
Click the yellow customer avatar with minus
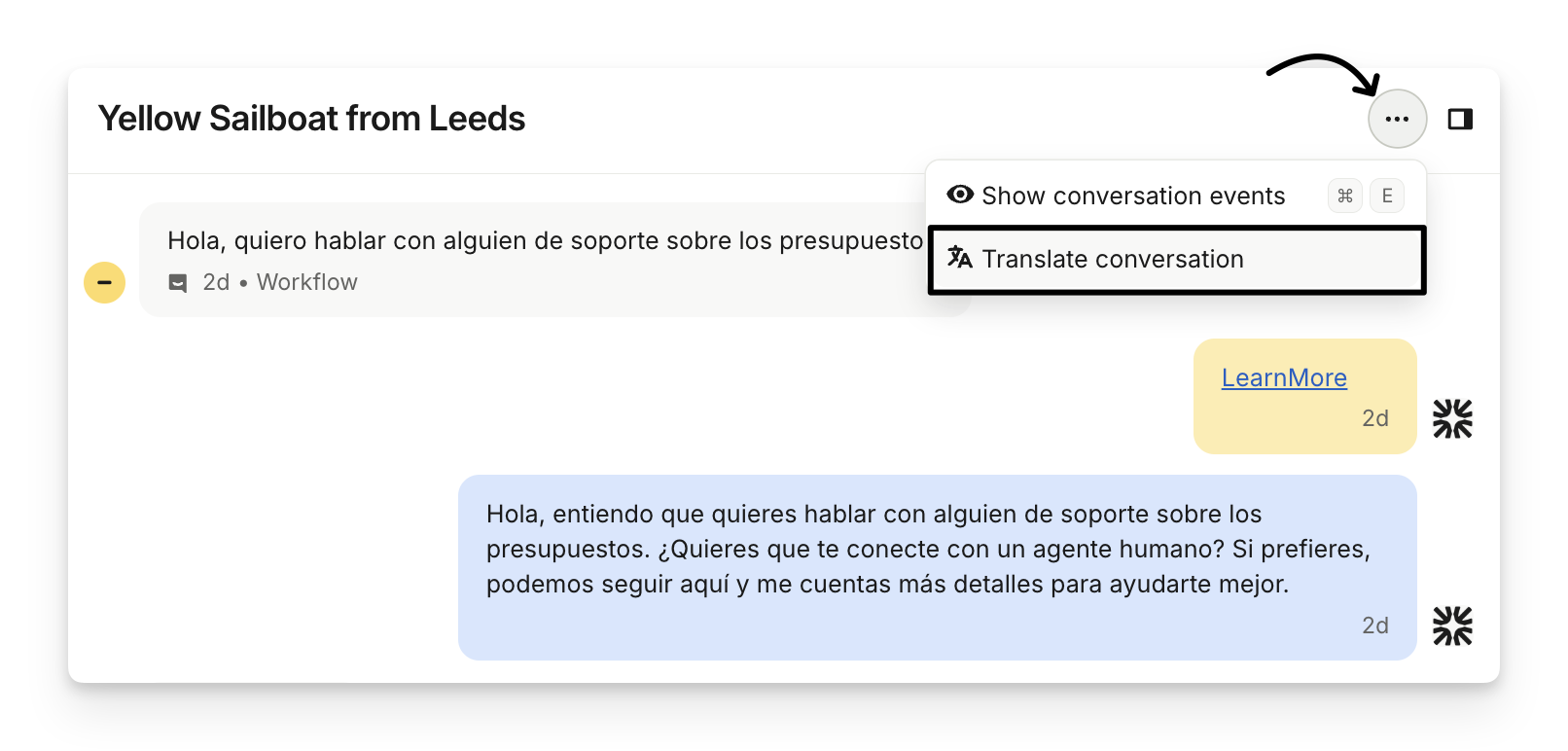pyautogui.click(x=104, y=283)
